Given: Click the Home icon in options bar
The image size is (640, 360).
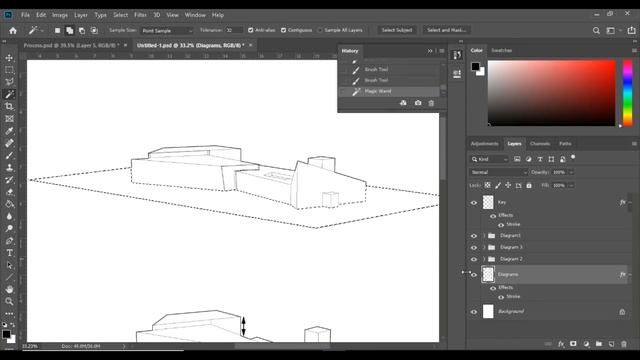Looking at the screenshot, I should point(13,31).
